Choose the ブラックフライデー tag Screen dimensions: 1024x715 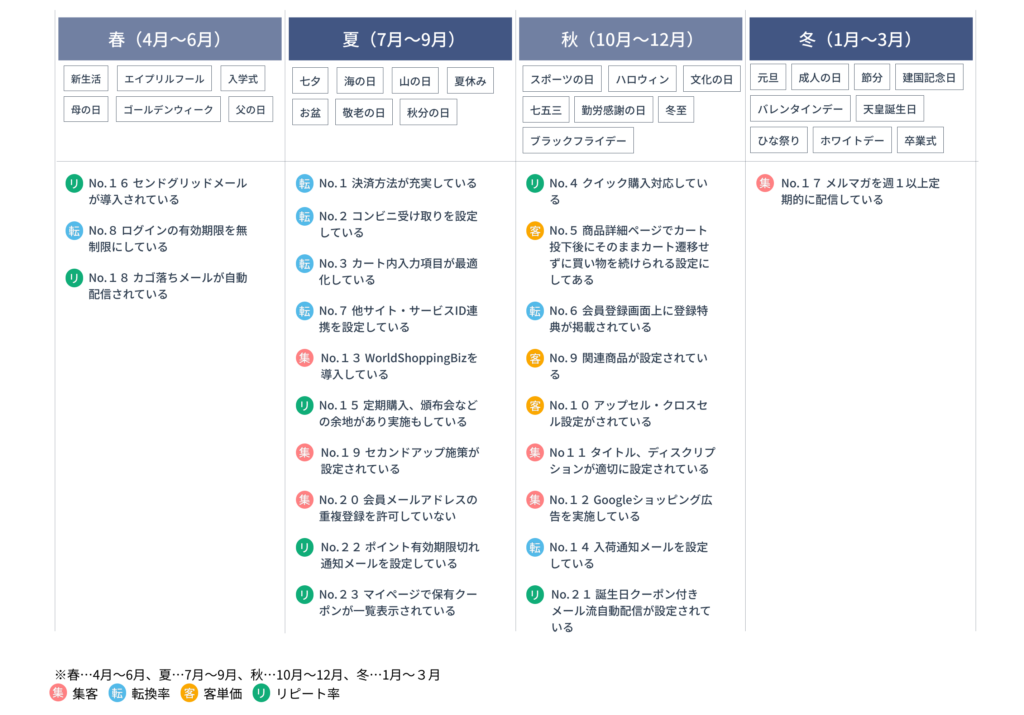coord(578,140)
